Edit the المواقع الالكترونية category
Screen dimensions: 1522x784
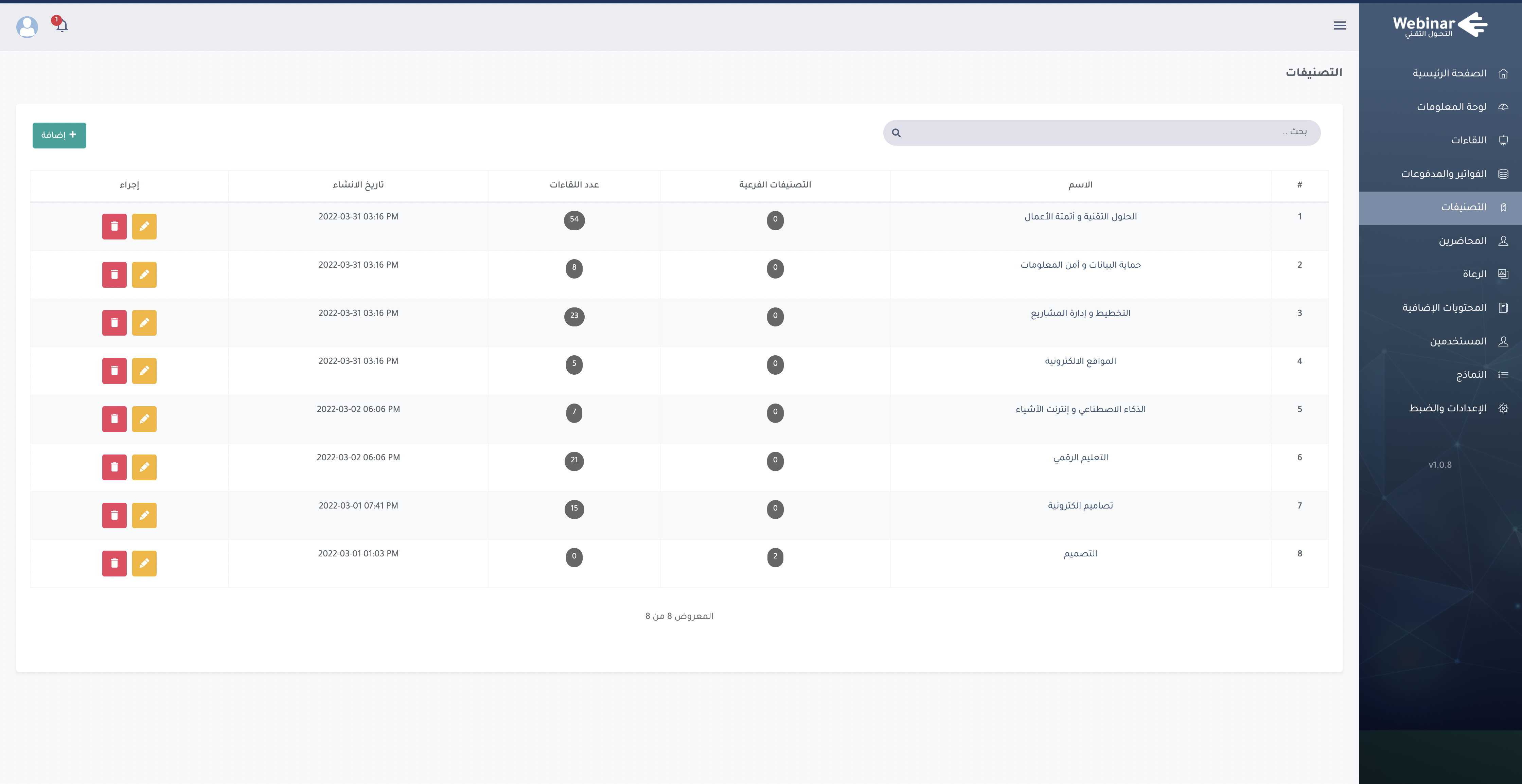[x=144, y=371]
